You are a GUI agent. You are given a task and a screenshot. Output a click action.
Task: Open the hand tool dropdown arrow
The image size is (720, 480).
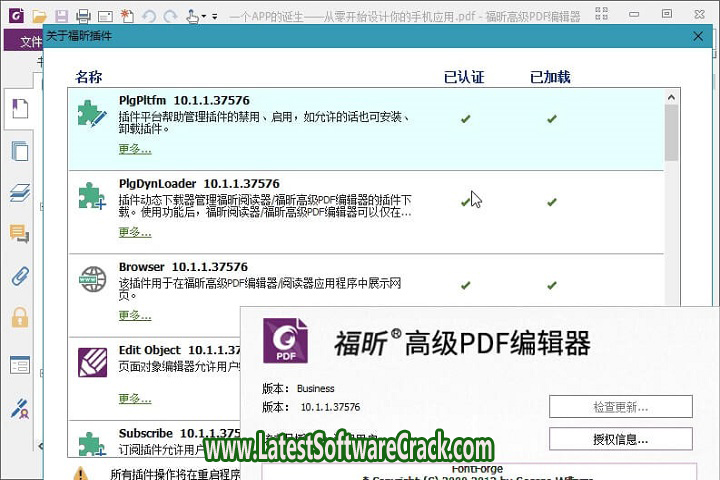[204, 17]
